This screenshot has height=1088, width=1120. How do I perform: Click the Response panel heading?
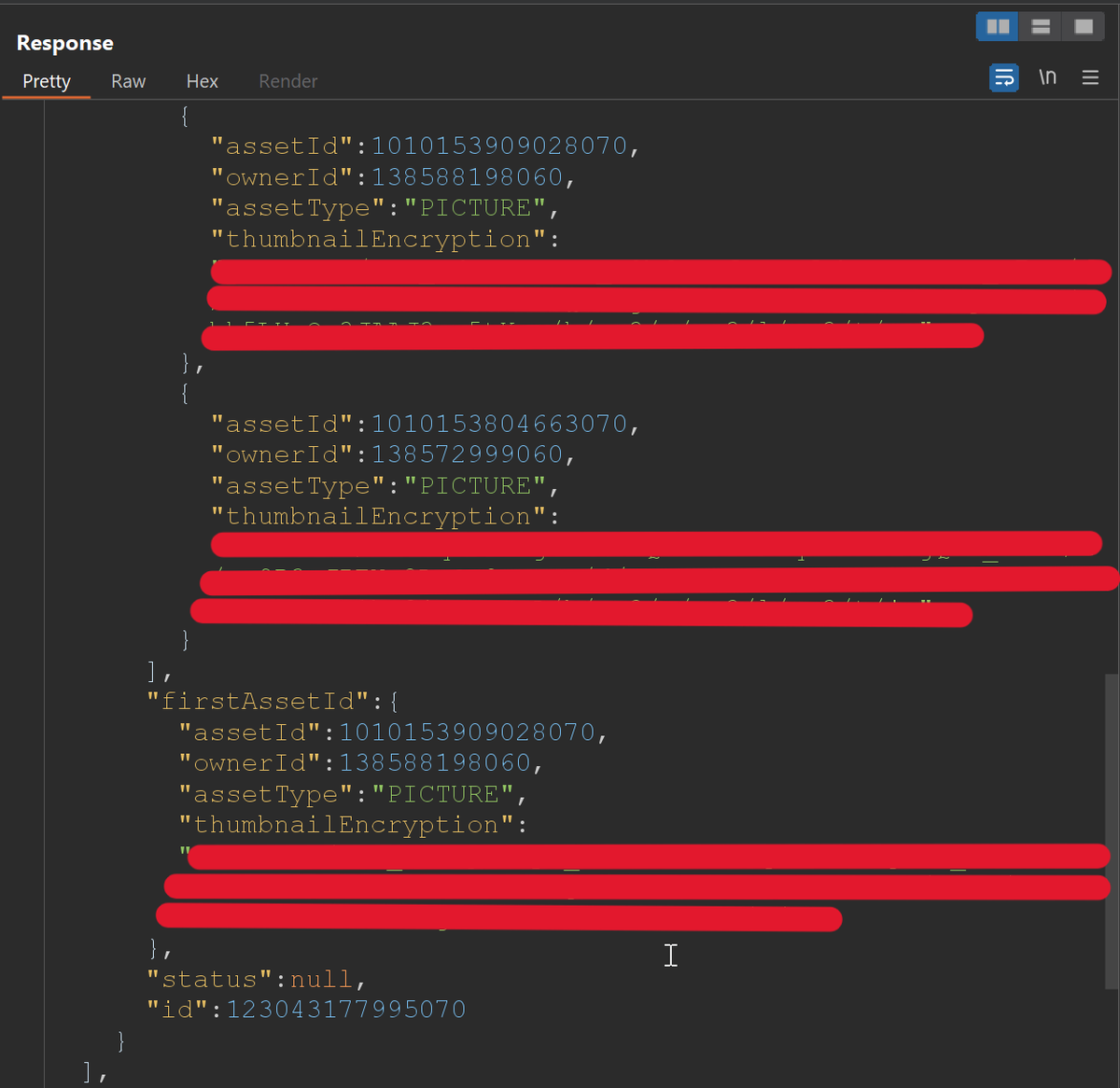tap(65, 43)
